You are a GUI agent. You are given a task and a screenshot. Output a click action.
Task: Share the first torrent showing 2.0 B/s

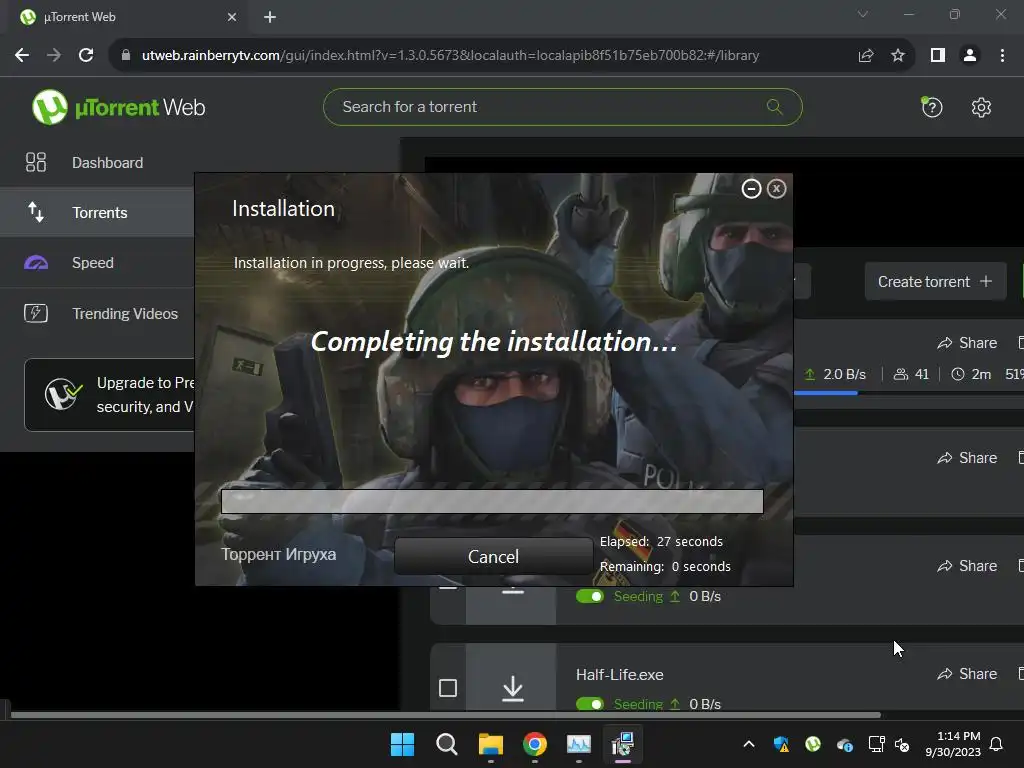click(967, 343)
